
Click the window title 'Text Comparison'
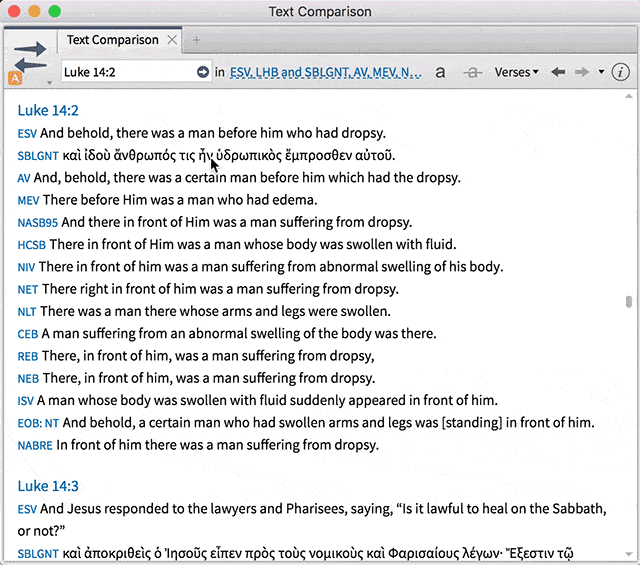tap(320, 11)
